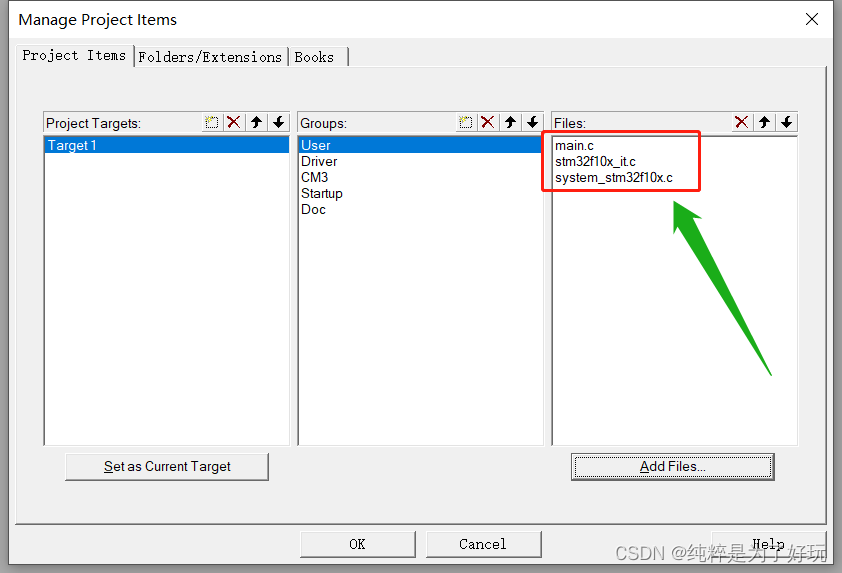Select the User group
Image resolution: width=842 pixels, height=573 pixels.
[420, 145]
